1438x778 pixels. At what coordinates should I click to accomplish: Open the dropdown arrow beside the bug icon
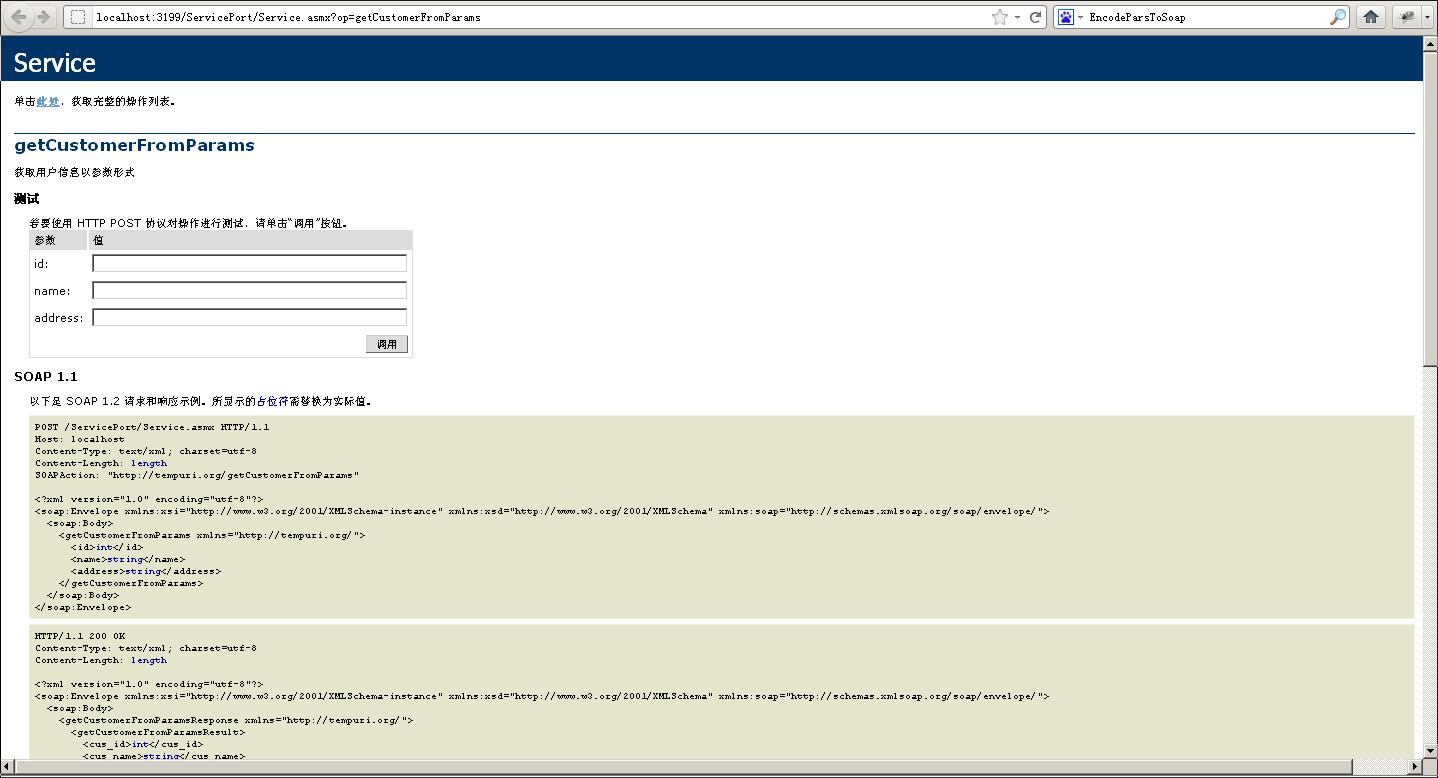[x=1427, y=17]
